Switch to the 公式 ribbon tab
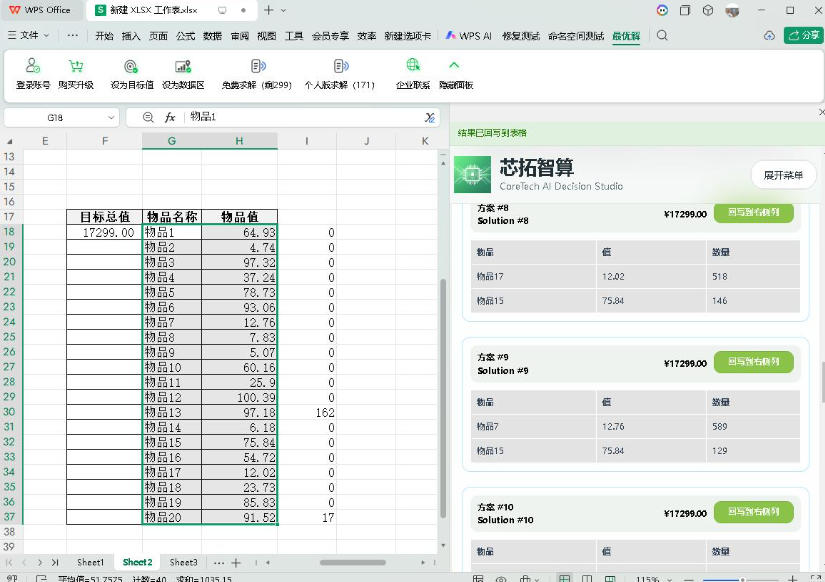 coord(185,36)
